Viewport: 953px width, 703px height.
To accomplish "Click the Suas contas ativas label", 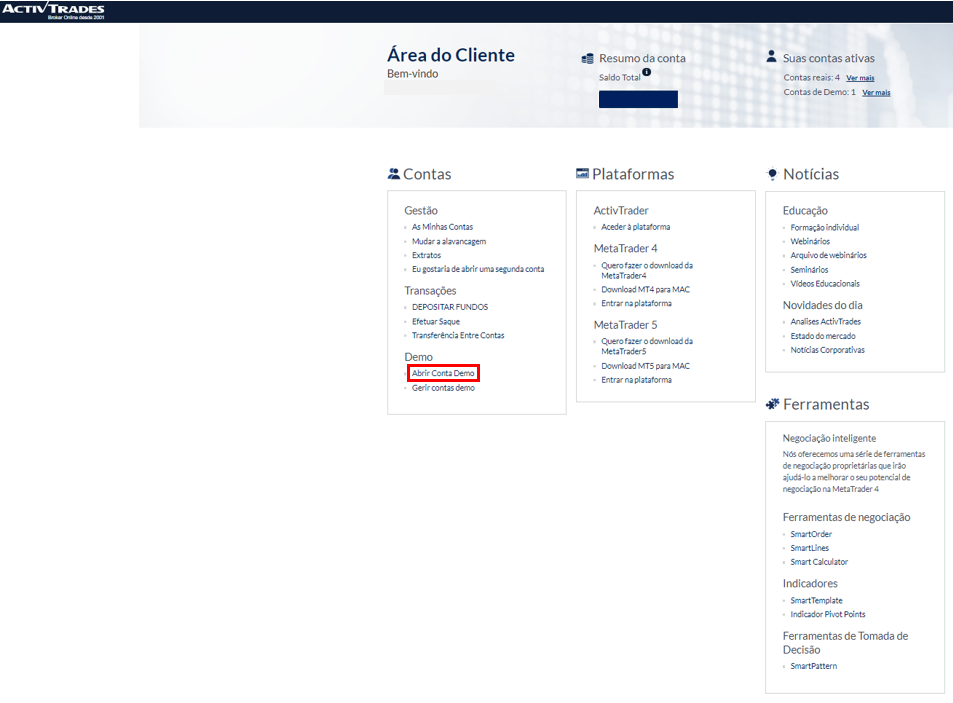I will tap(828, 58).
